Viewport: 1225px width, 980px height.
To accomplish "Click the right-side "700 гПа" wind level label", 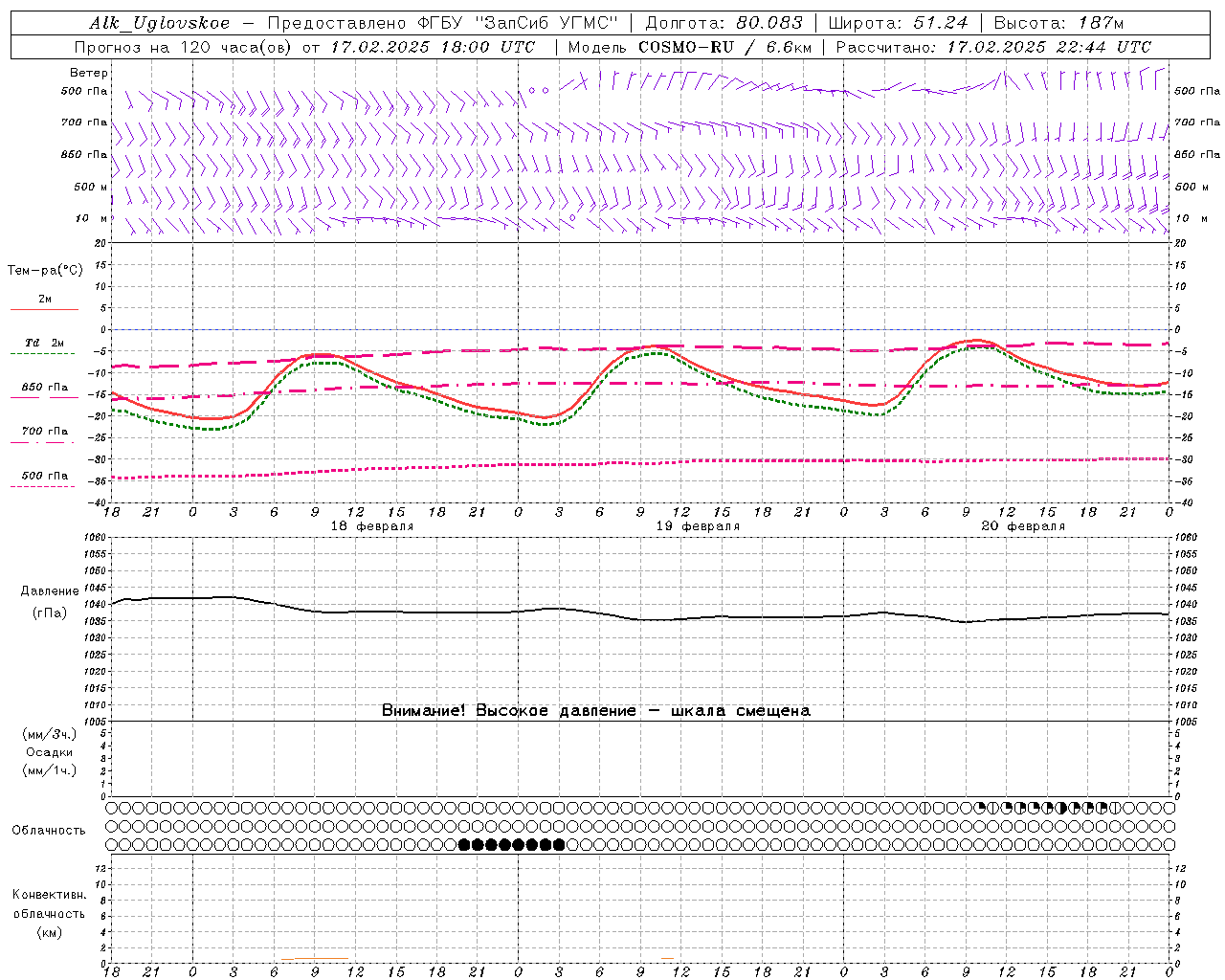I will 1197,122.
